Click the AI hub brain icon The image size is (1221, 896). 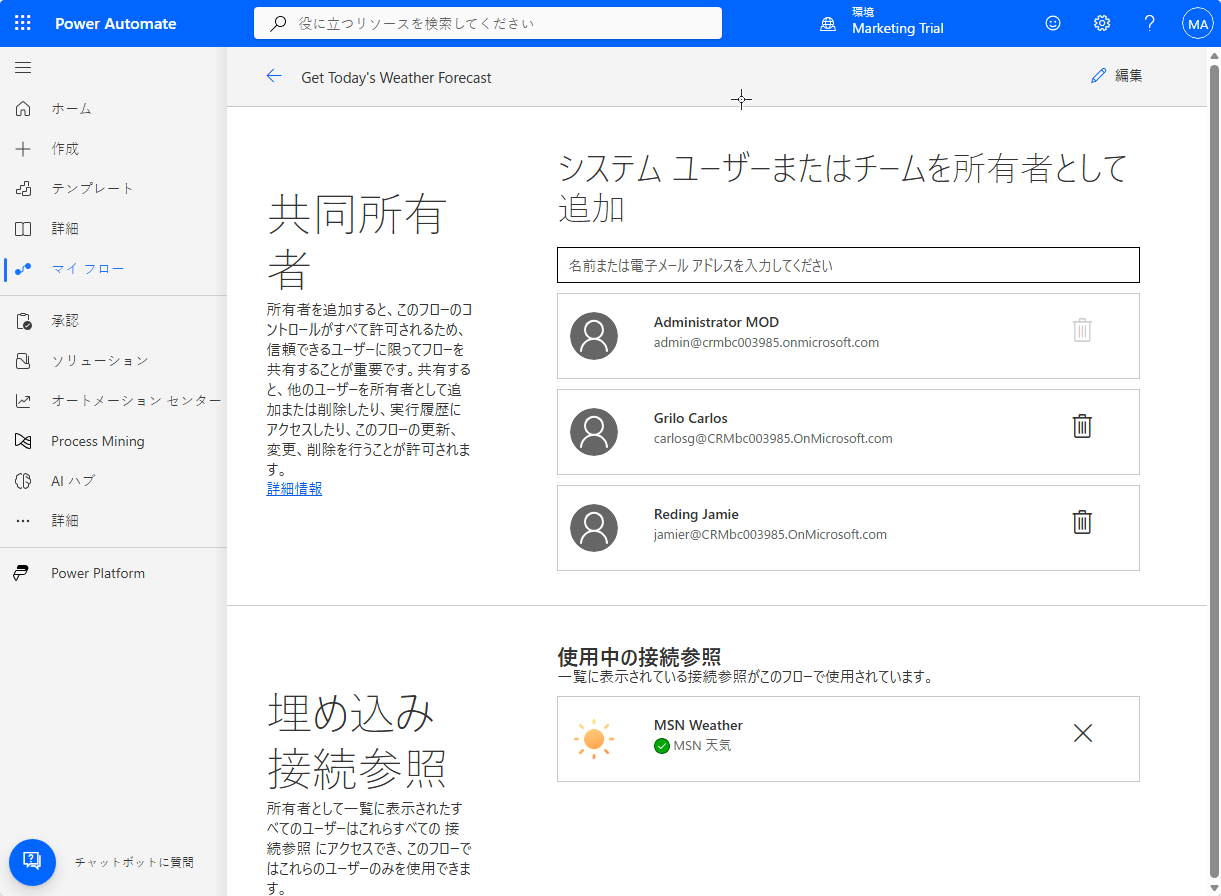[23, 481]
